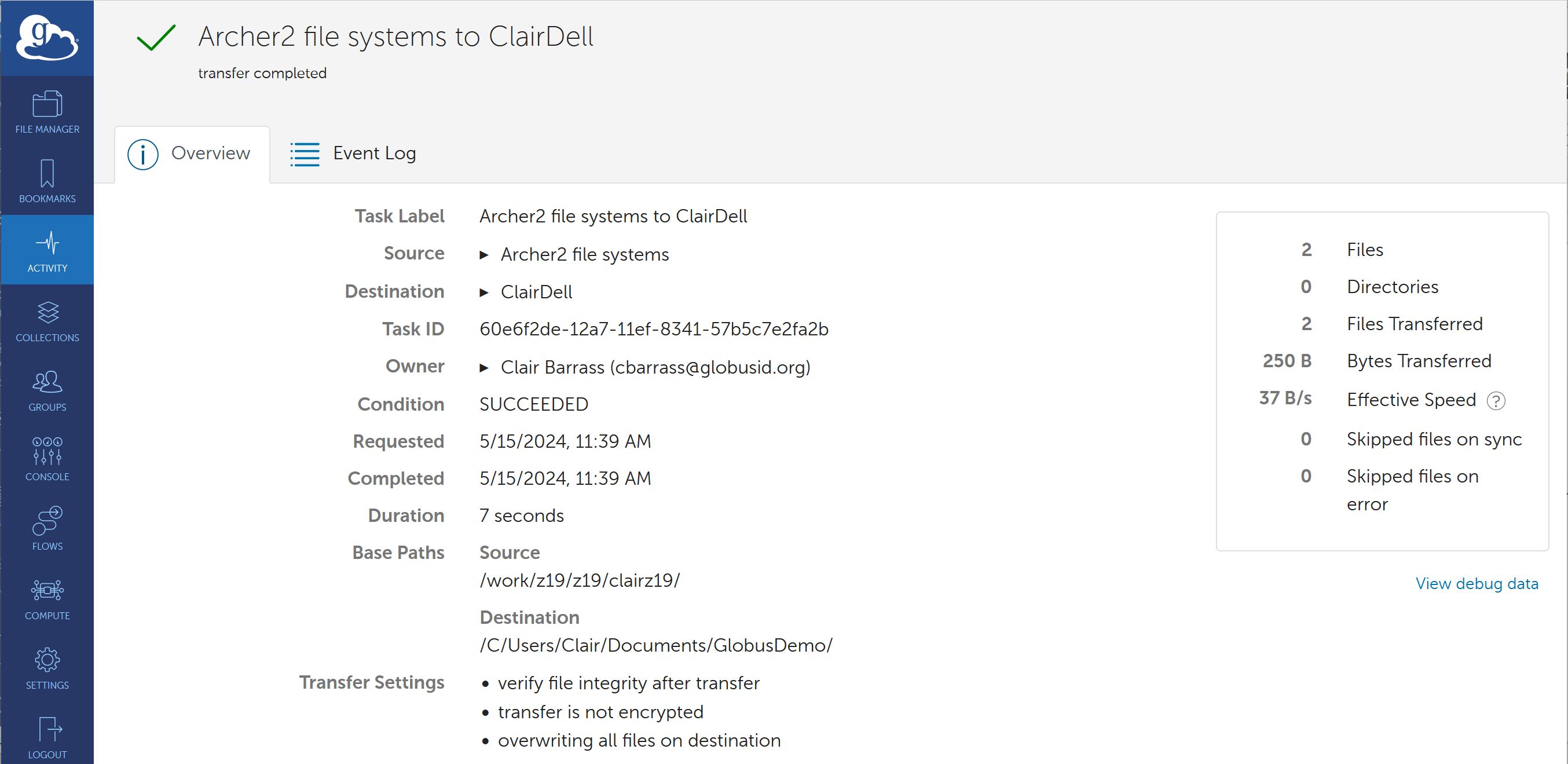Click the page title Archer2 file systems to ClairDell

pyautogui.click(x=395, y=36)
